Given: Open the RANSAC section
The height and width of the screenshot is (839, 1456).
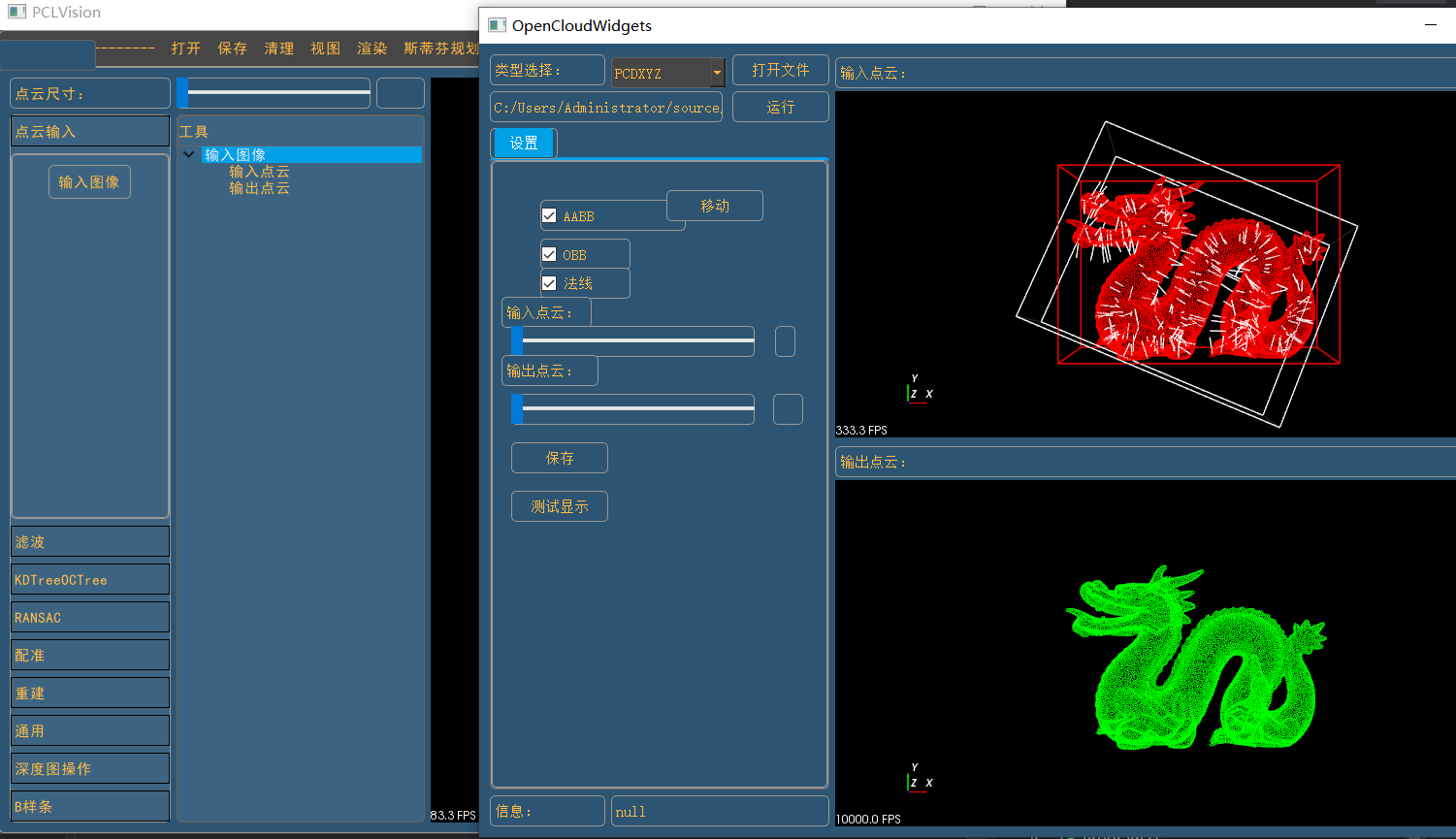Looking at the screenshot, I should pyautogui.click(x=90, y=617).
